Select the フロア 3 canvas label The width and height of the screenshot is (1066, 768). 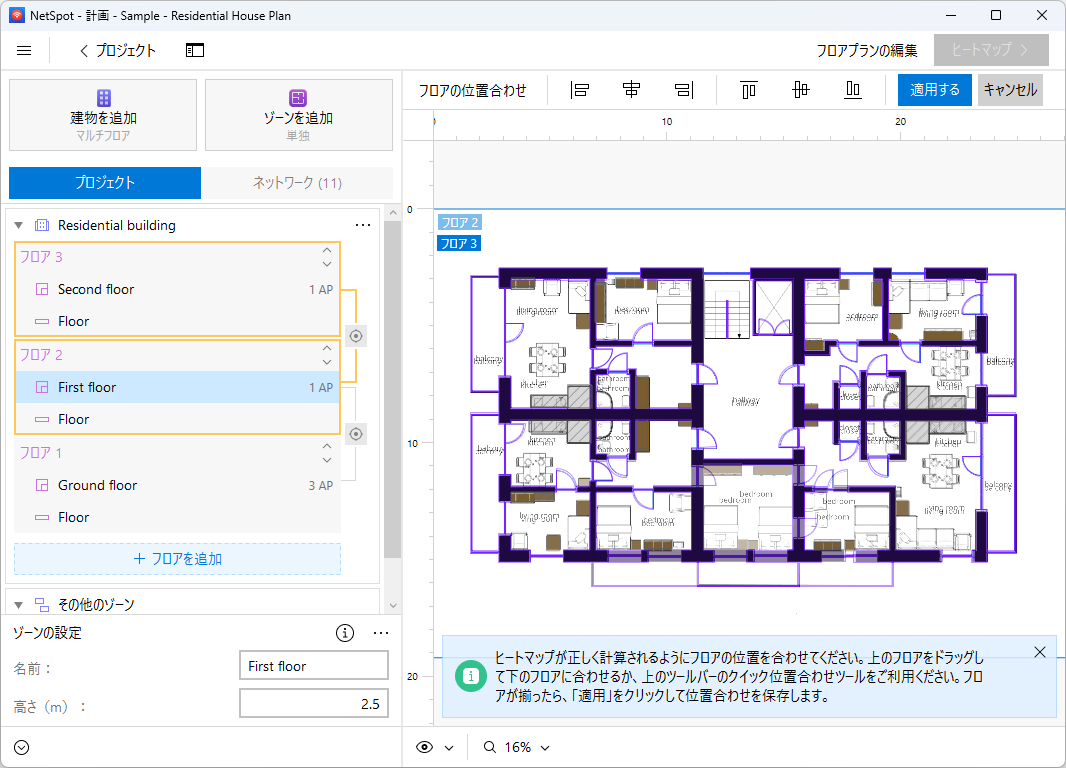click(459, 243)
